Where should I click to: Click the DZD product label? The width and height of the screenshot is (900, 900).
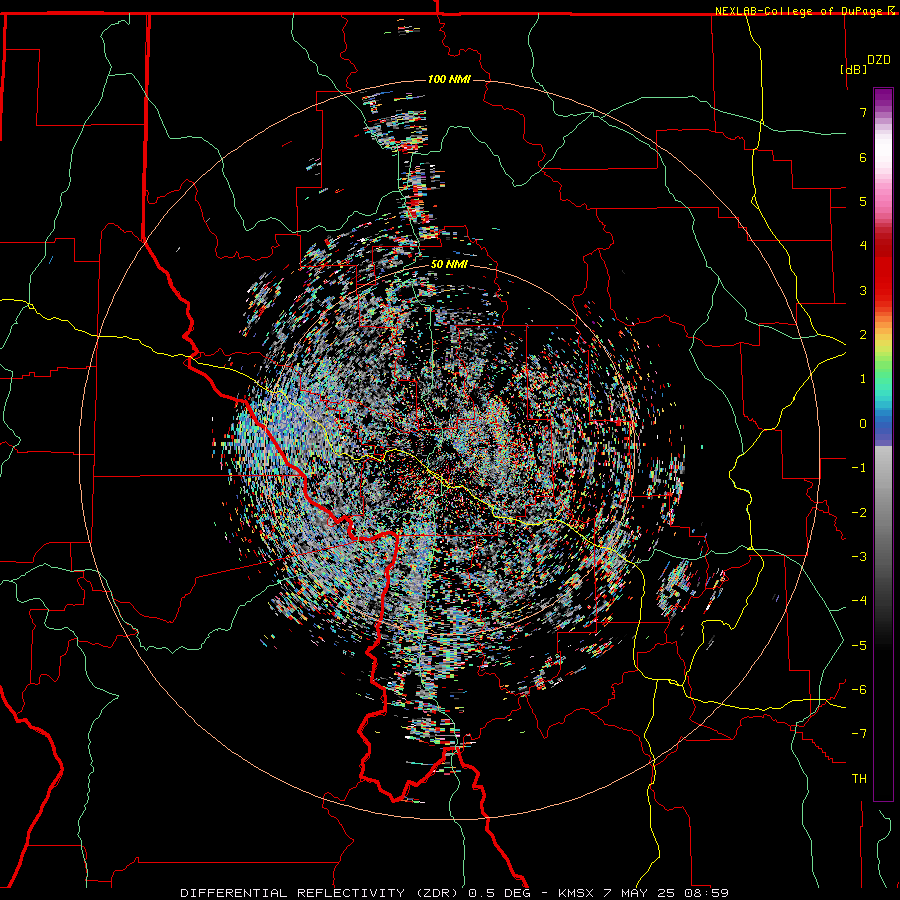879,60
